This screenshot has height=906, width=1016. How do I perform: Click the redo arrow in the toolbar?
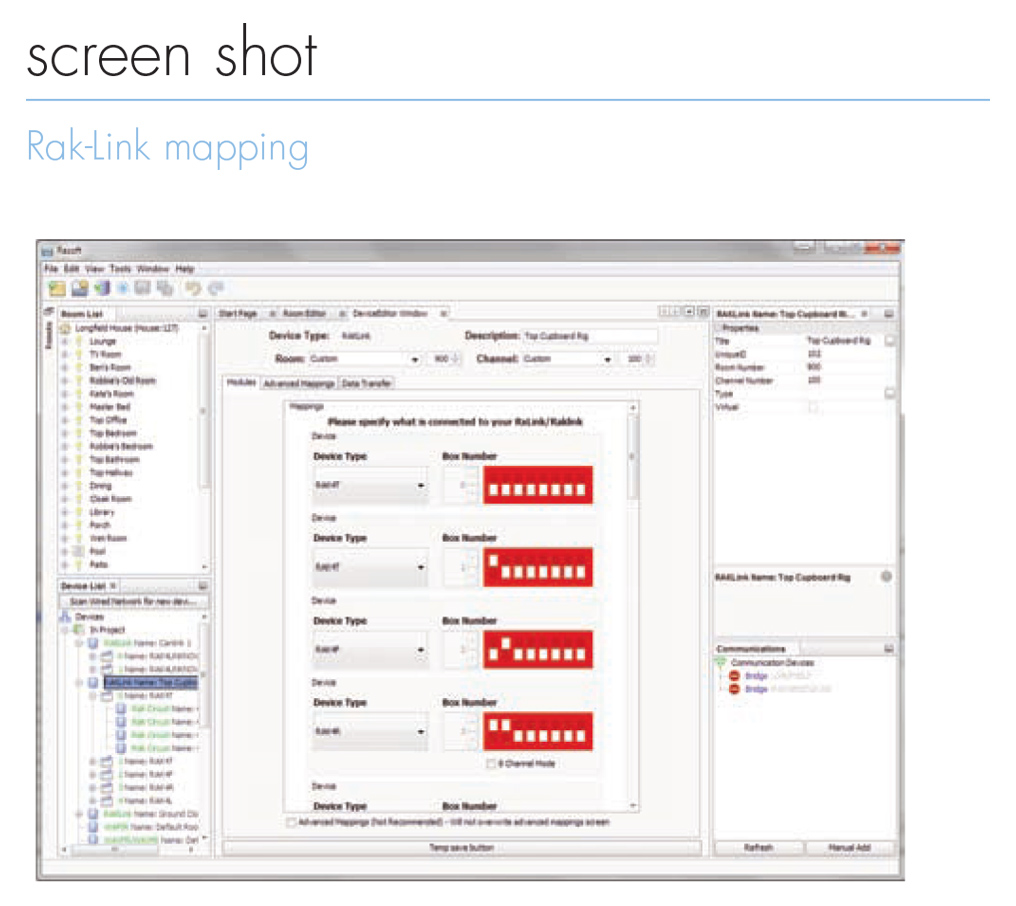[216, 288]
